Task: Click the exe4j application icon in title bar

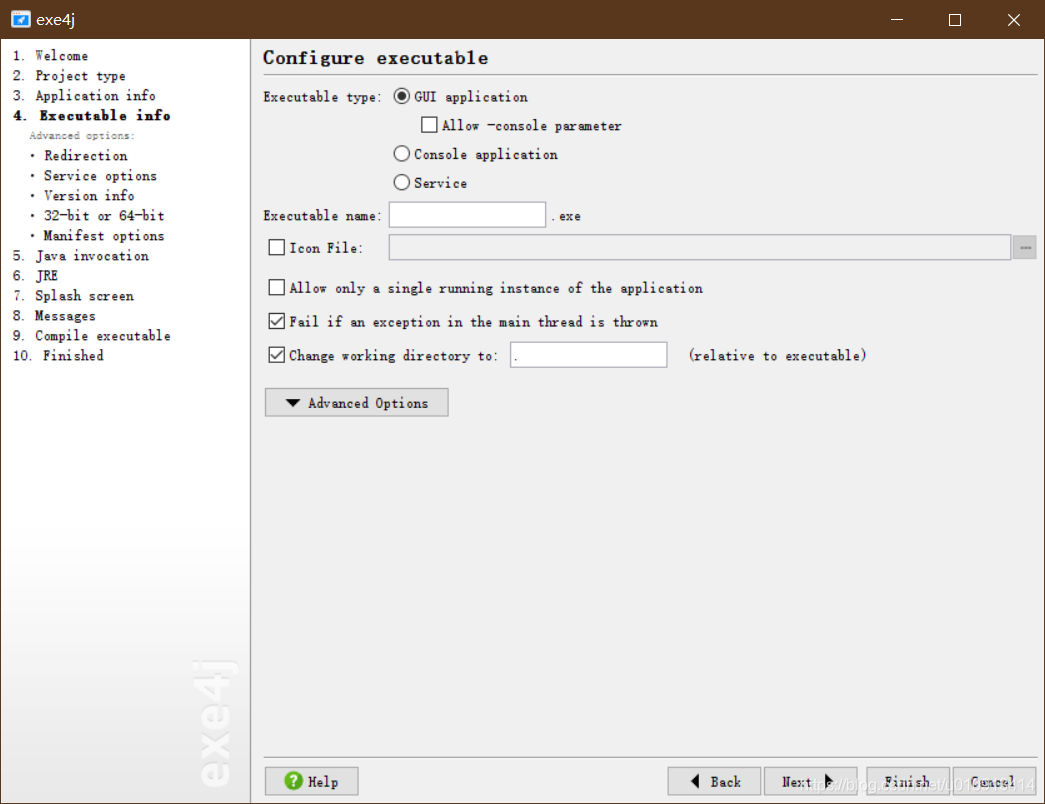Action: (21, 19)
